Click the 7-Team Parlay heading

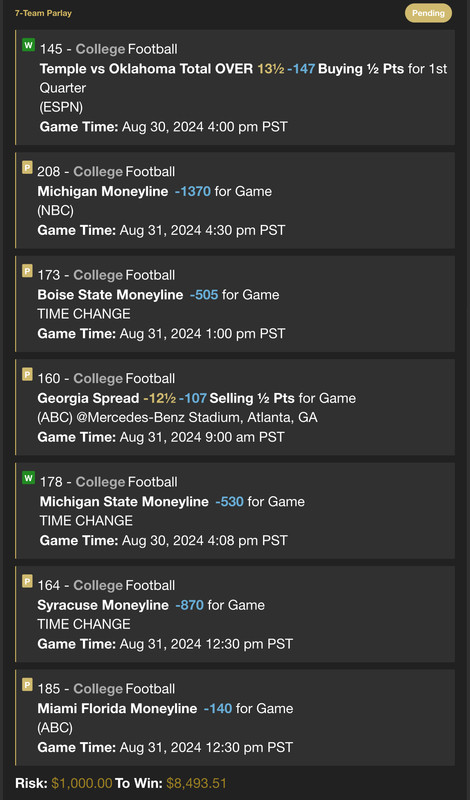pos(43,13)
